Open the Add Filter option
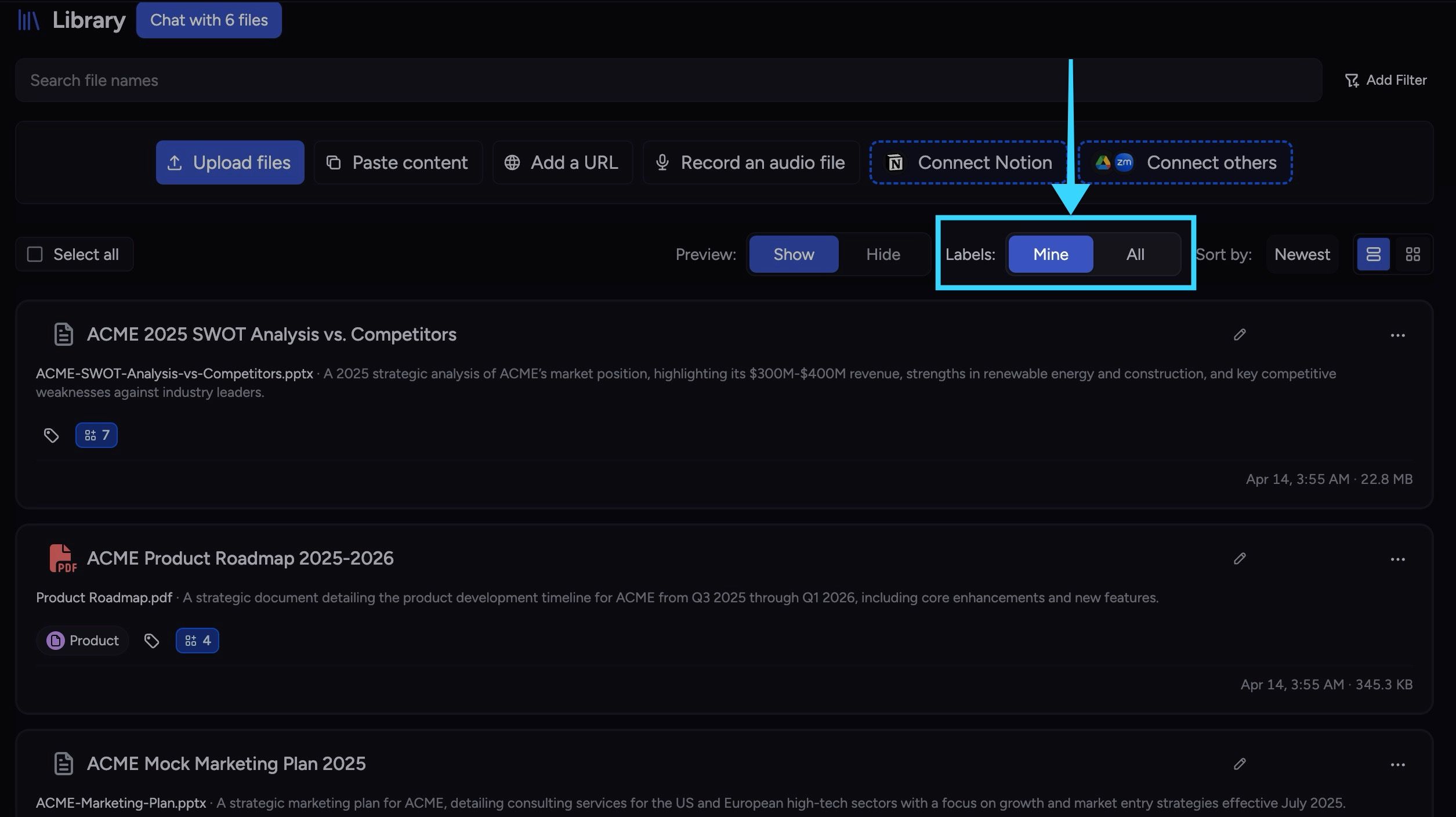The height and width of the screenshot is (817, 1456). (x=1385, y=80)
